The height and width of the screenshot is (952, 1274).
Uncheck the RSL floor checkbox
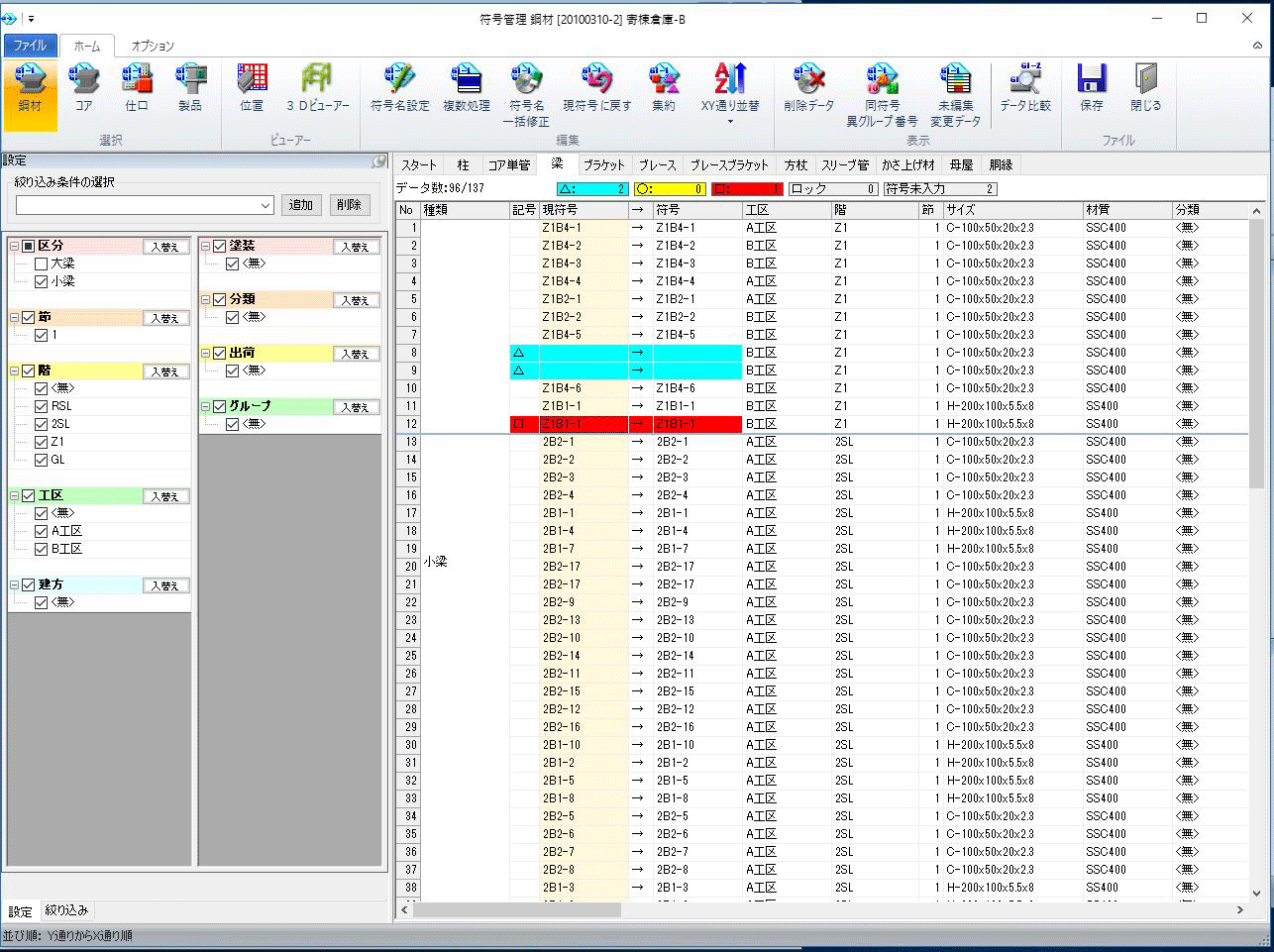tap(42, 406)
